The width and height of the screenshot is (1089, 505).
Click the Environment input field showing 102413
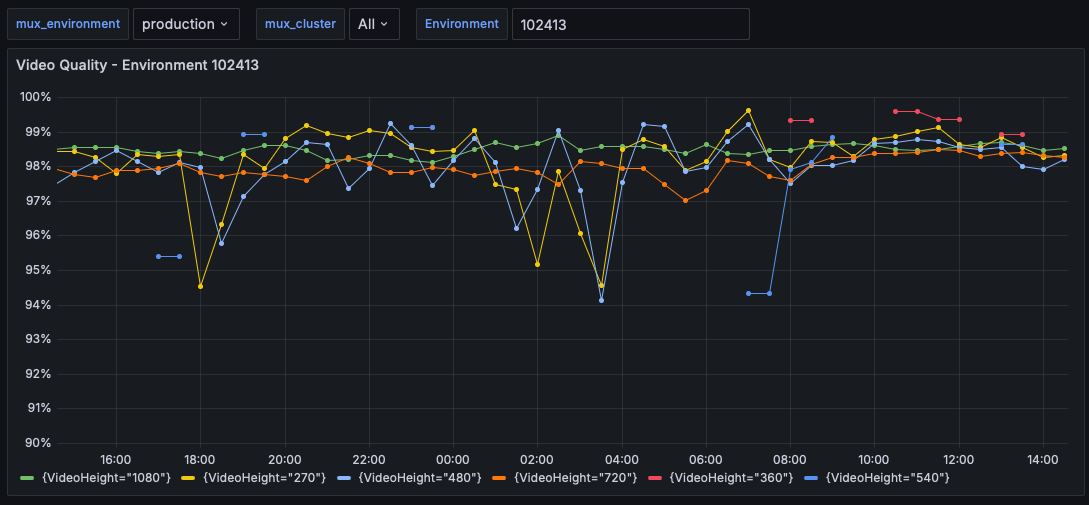(x=630, y=24)
